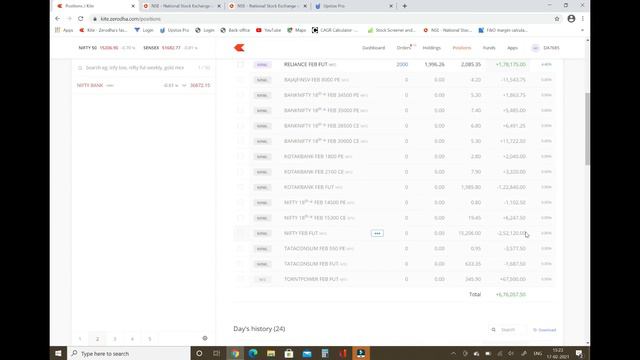Viewport: 640px width, 360px height.
Task: Open the CAGR Calculator bookmark
Action: (335, 30)
